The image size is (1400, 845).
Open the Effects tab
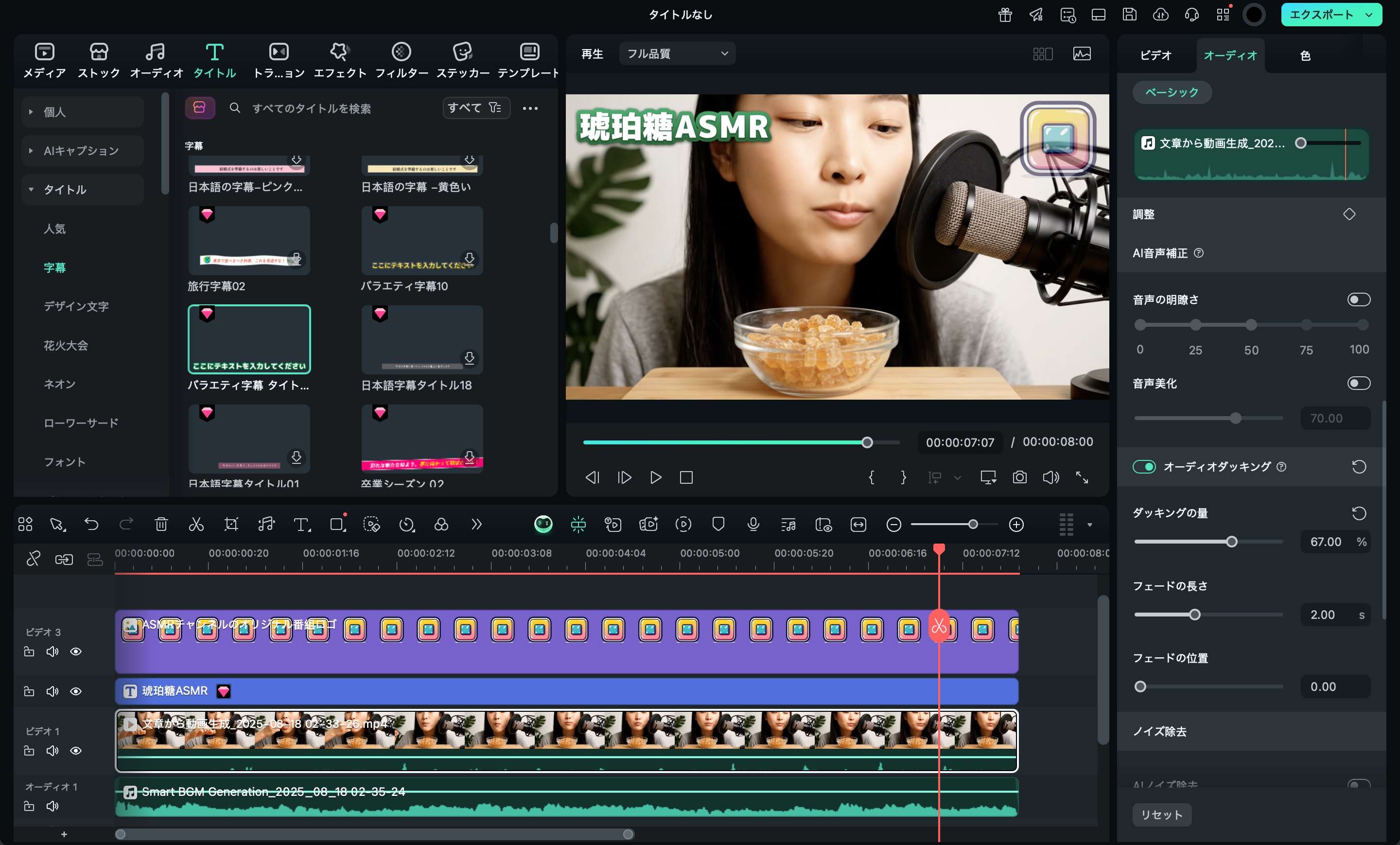[340, 60]
